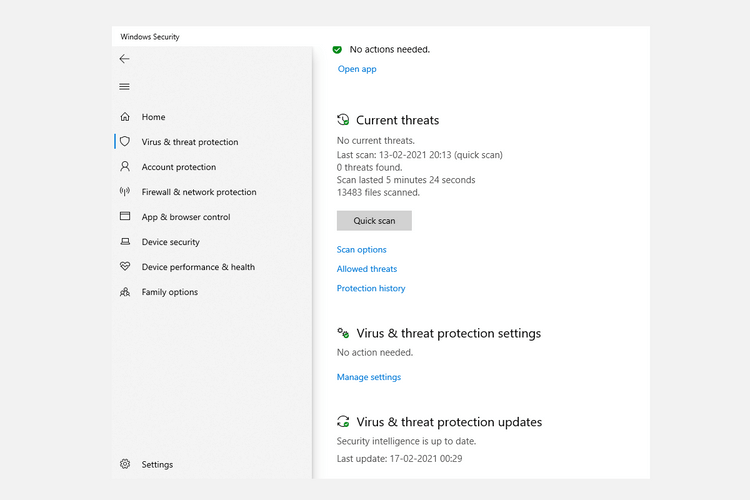
Task: Click 'Last update: 17-02-2021 00:29' text
Action: pos(399,459)
